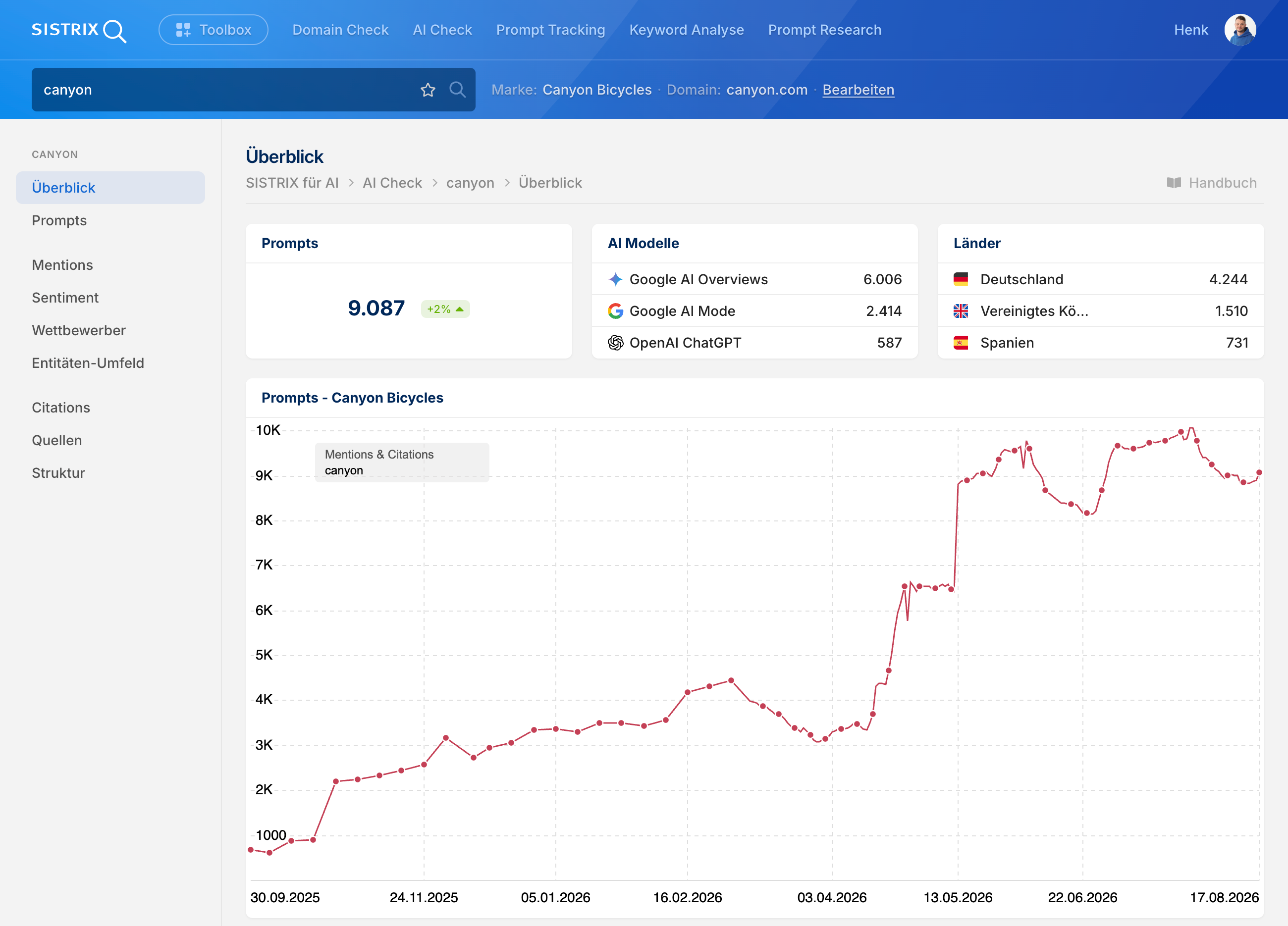Click the Bearbeiten link
The width and height of the screenshot is (1288, 926).
point(858,90)
